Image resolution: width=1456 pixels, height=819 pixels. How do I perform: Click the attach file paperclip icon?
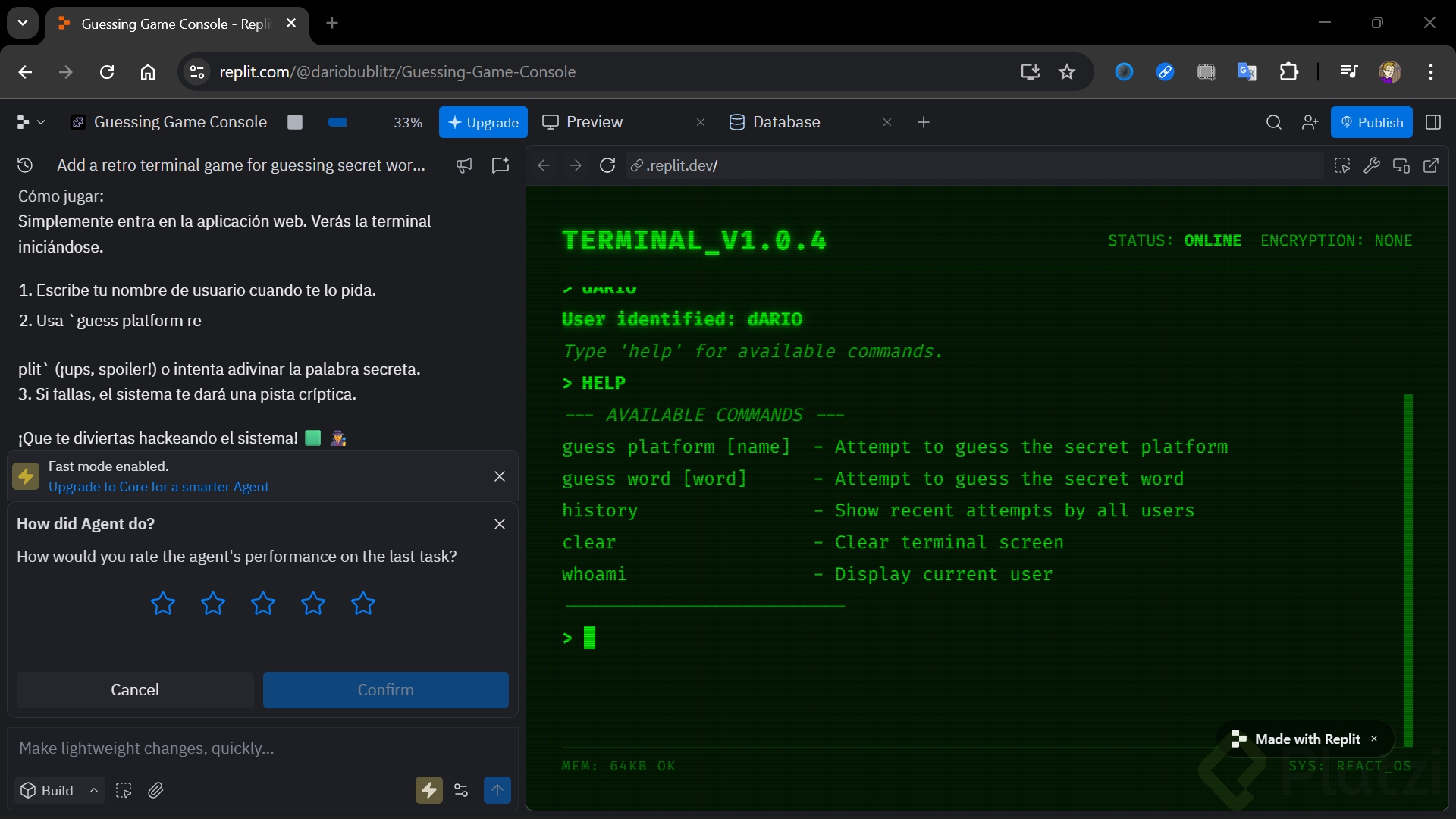click(155, 790)
